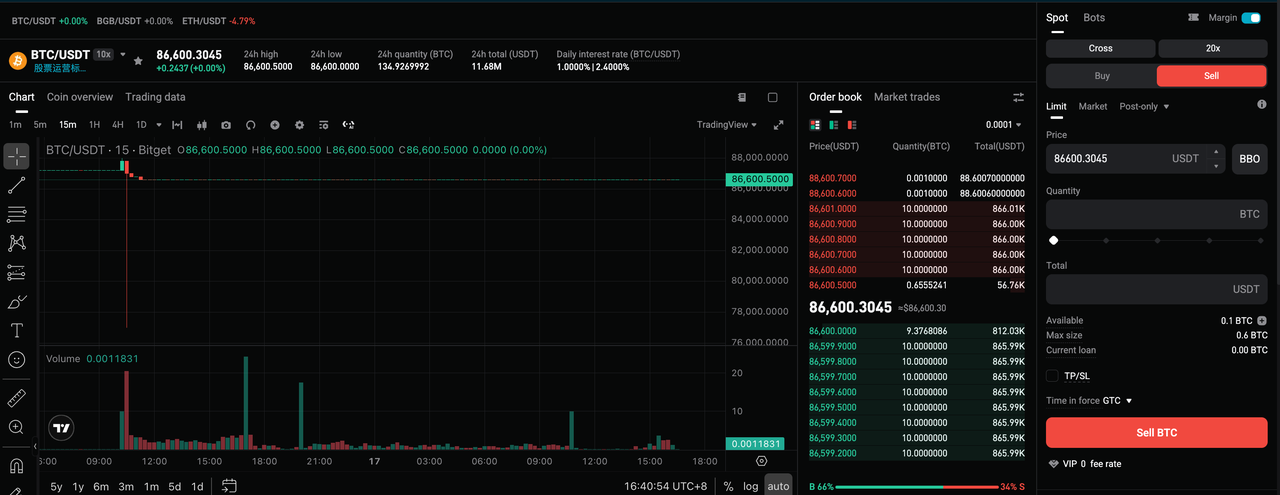Turn off the Margin switch
The width and height of the screenshot is (1280, 495).
pos(1251,18)
